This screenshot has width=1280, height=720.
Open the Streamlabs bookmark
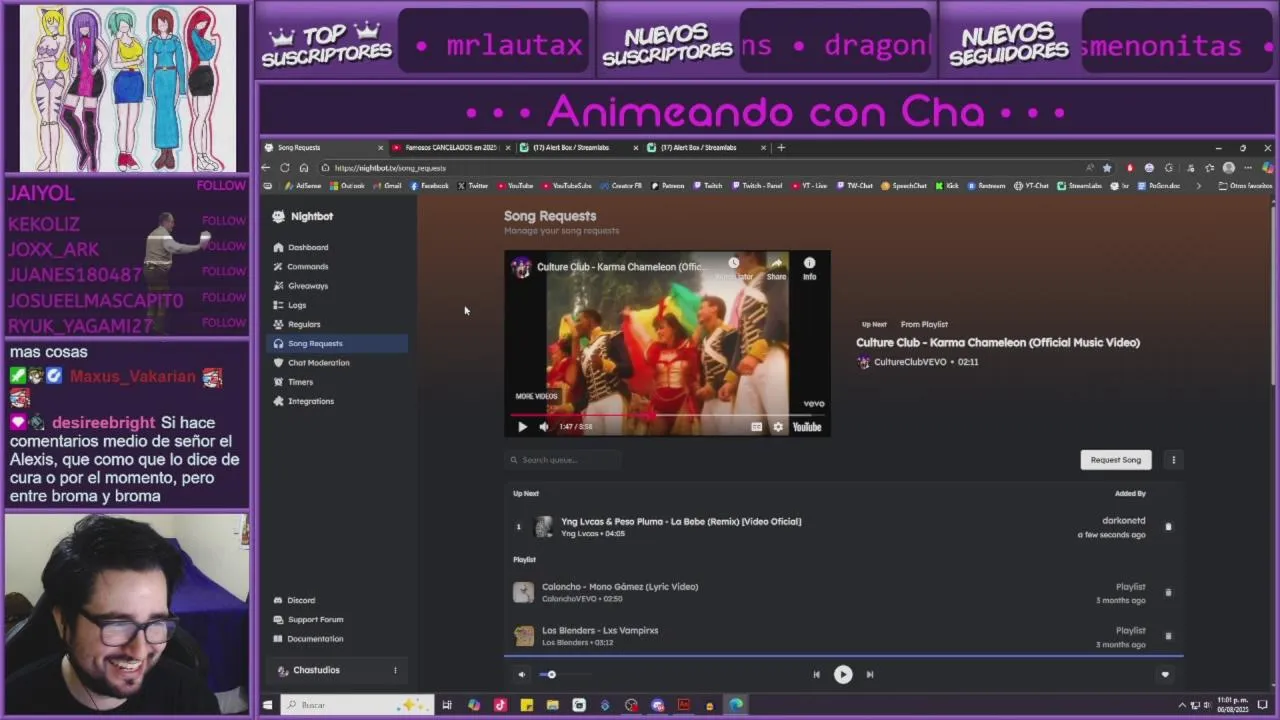[1080, 186]
